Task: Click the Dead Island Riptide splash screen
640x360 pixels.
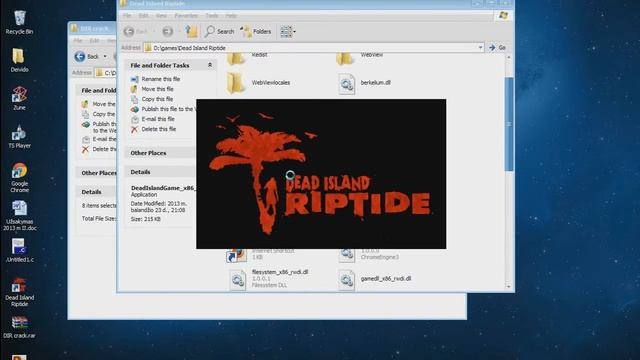Action: pos(321,174)
